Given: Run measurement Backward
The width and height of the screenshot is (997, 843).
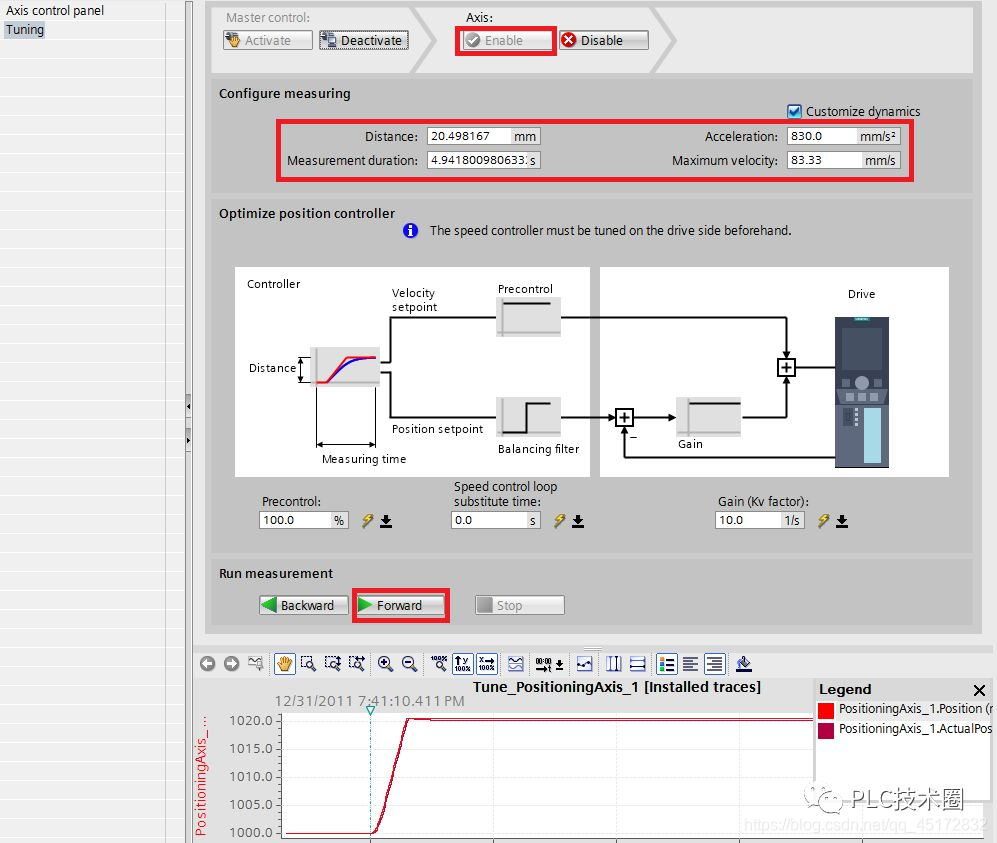Looking at the screenshot, I should [x=304, y=605].
